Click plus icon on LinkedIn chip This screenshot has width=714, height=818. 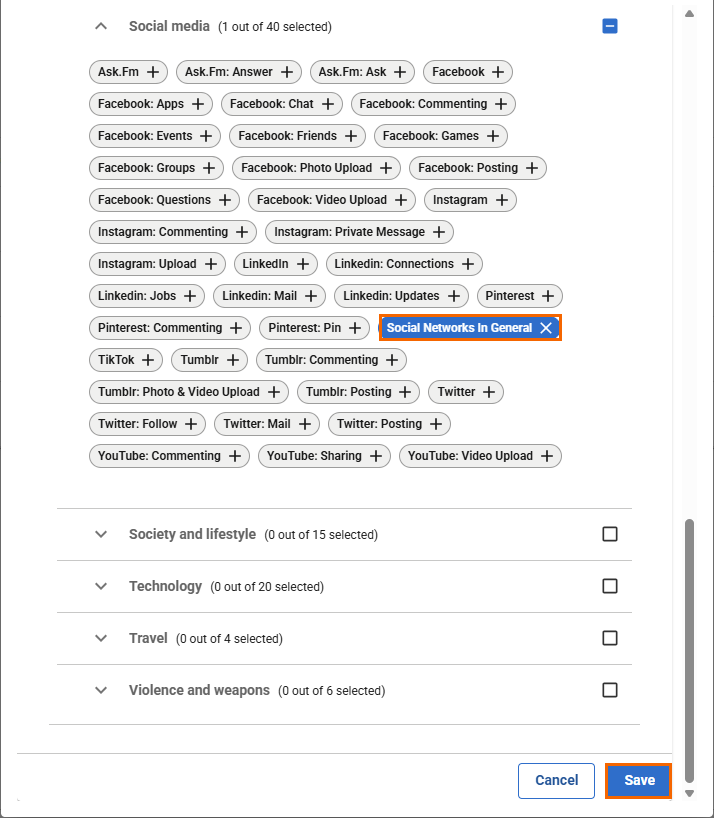[x=302, y=264]
